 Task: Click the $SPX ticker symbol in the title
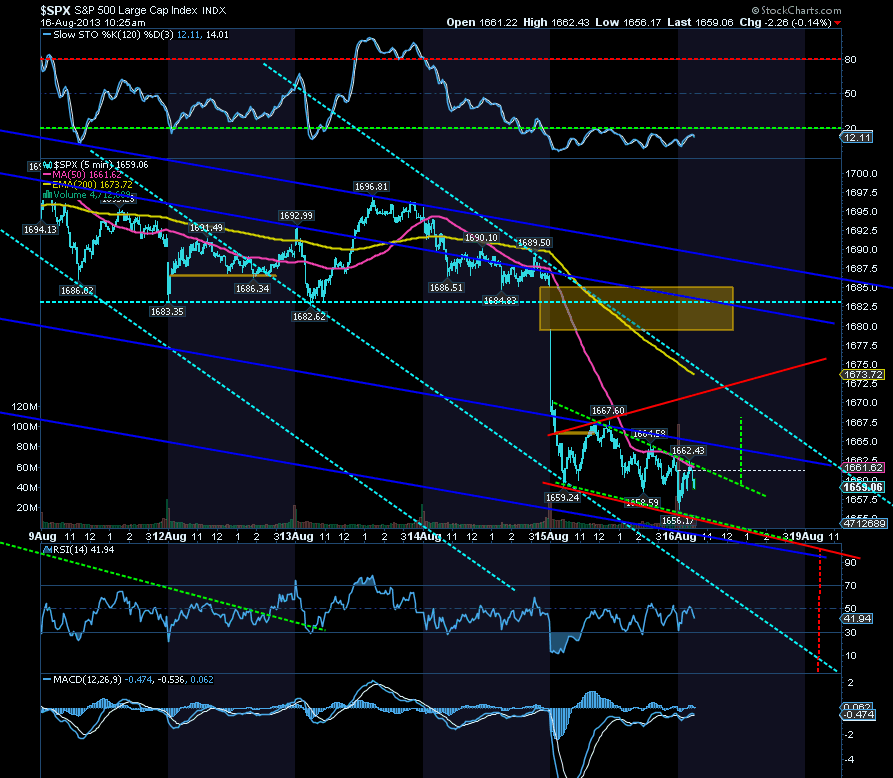point(56,10)
